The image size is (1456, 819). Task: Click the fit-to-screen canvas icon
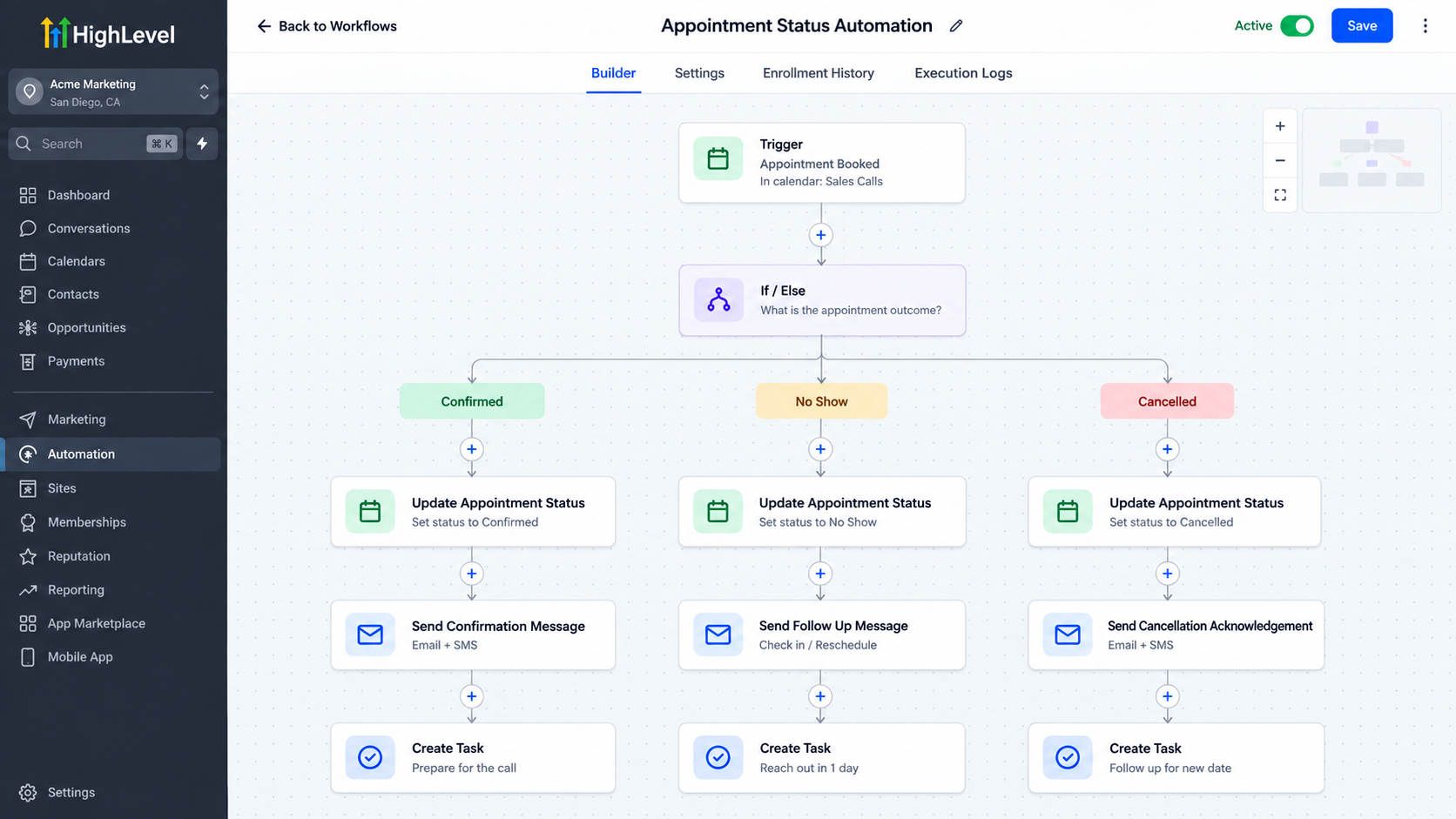click(1280, 195)
